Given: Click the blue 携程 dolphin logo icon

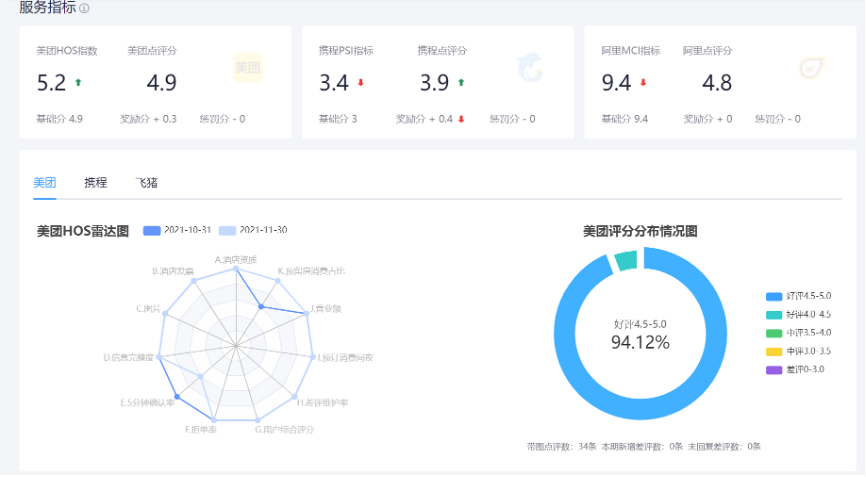Looking at the screenshot, I should (x=529, y=68).
